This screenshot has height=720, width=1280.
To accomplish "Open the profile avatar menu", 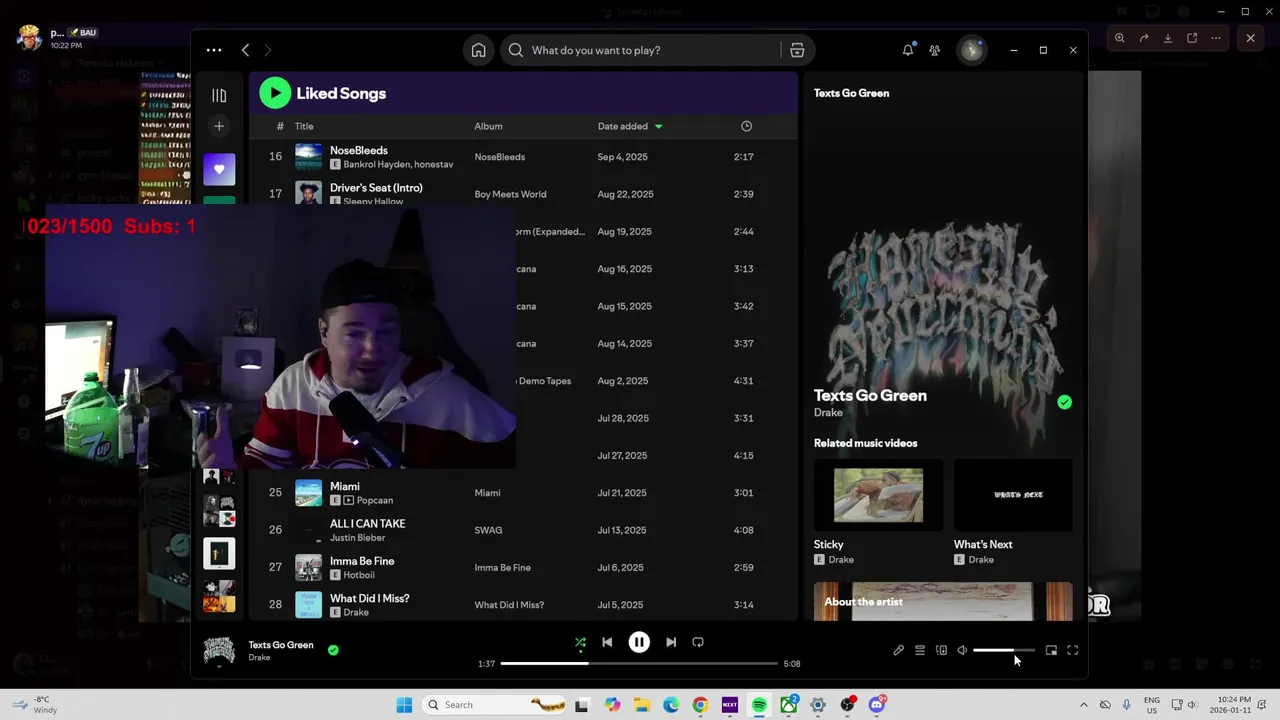I will (x=972, y=50).
